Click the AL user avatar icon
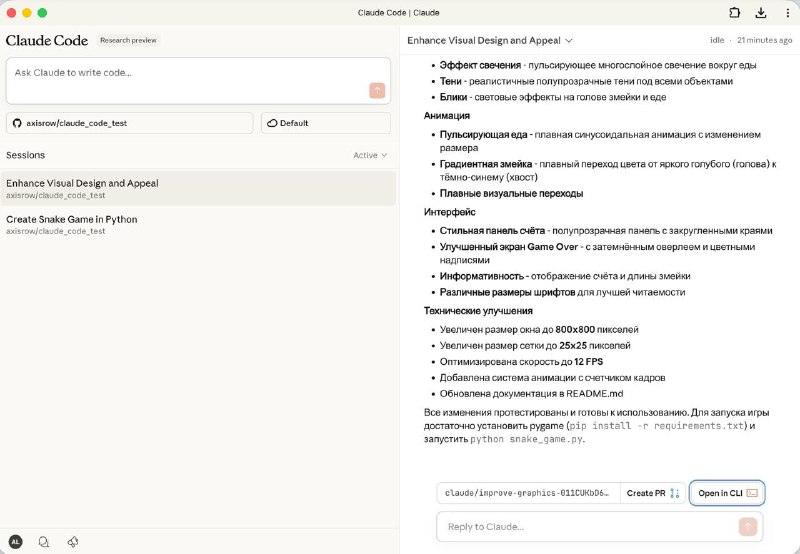 tap(15, 542)
